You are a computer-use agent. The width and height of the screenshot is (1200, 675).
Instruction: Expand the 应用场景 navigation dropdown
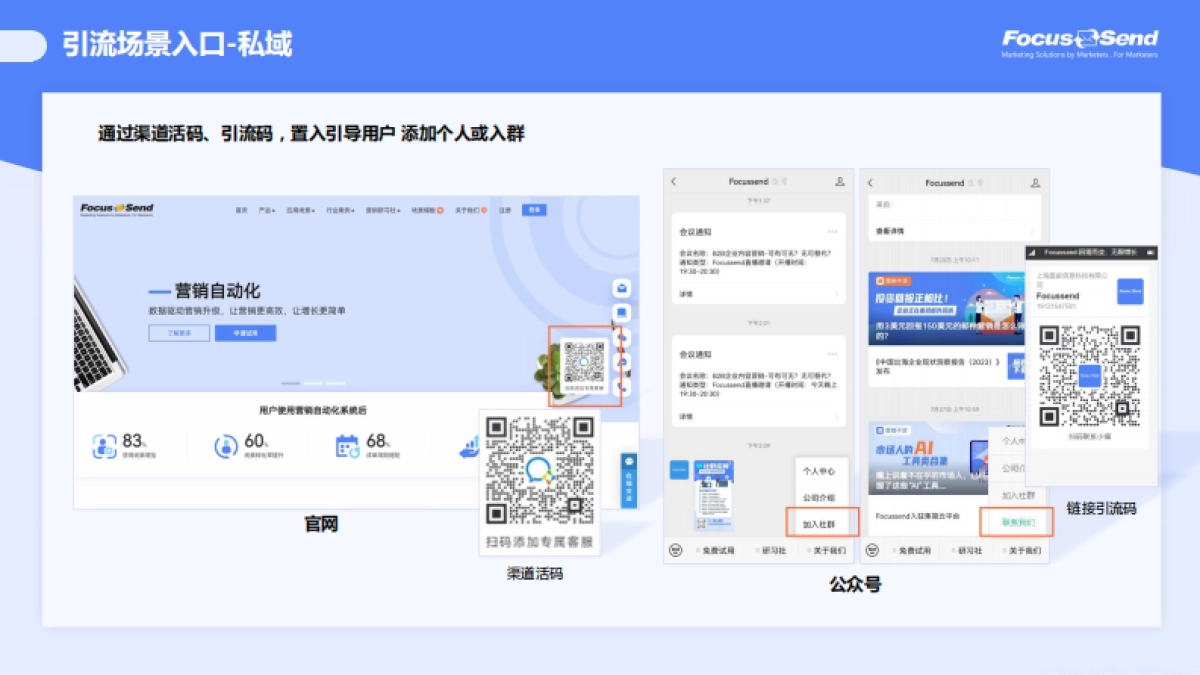point(297,210)
